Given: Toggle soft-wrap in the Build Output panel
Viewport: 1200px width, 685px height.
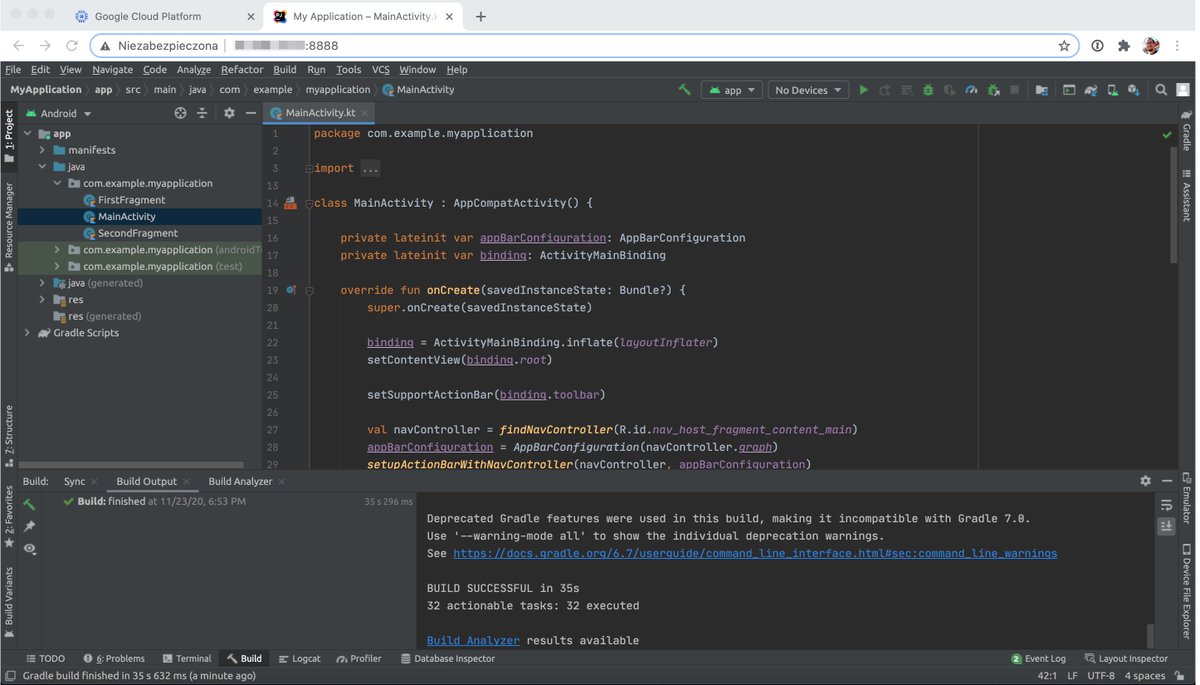Looking at the screenshot, I should (1166, 505).
